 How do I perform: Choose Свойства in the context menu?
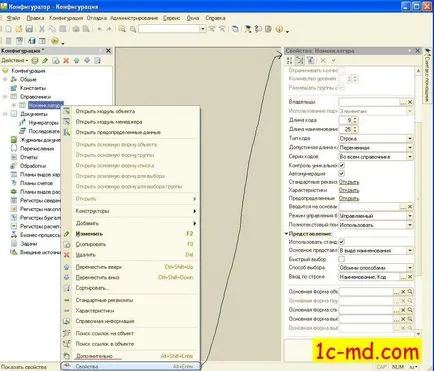coord(131,366)
